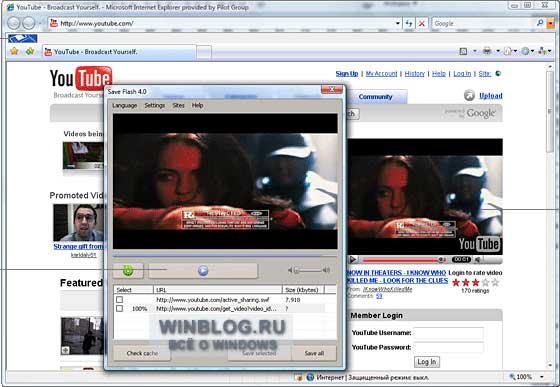Image resolution: width=560 pixels, height=387 pixels.
Task: Adjust the Save Flash volume slider
Action: pyautogui.click(x=309, y=270)
